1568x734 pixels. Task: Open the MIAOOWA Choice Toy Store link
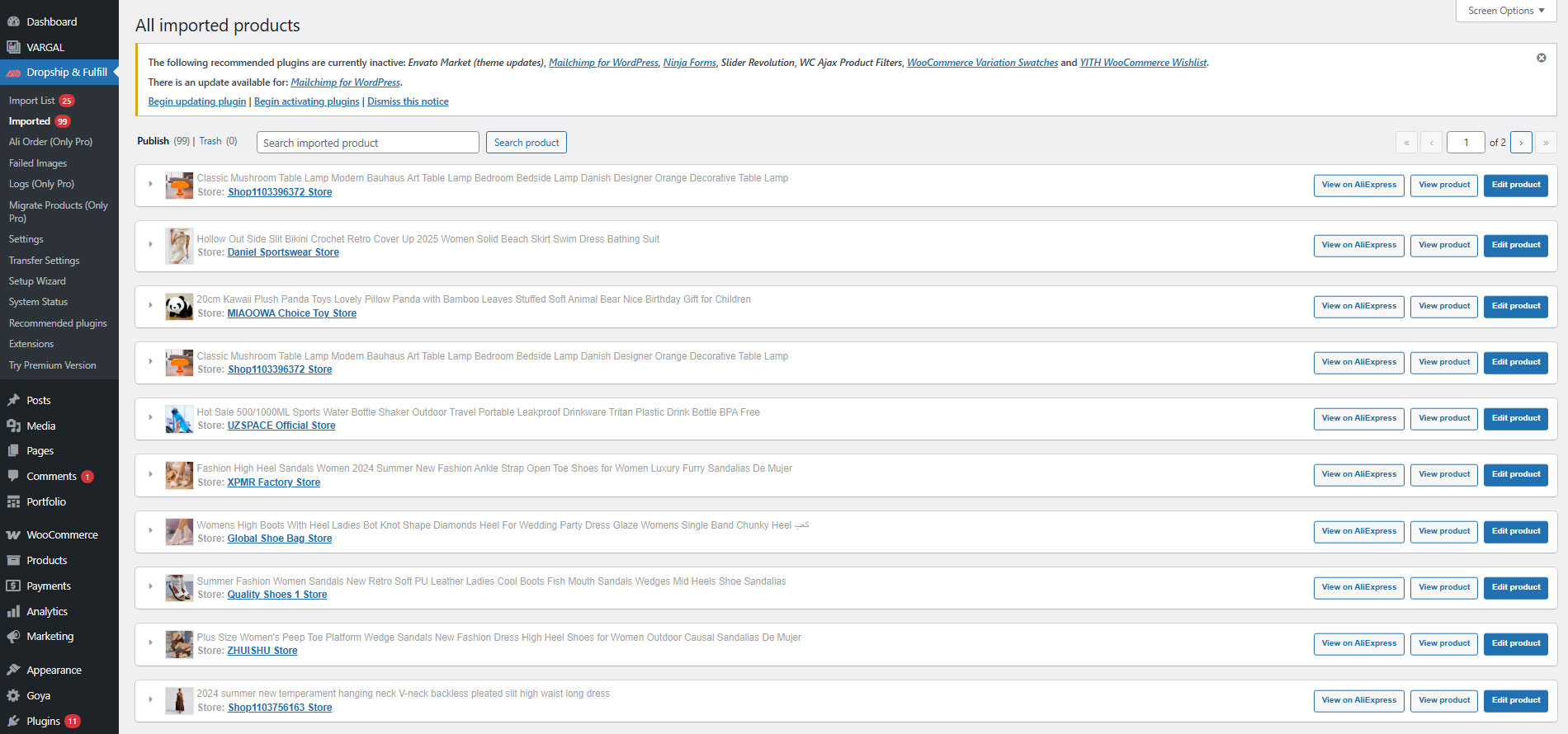(x=292, y=313)
